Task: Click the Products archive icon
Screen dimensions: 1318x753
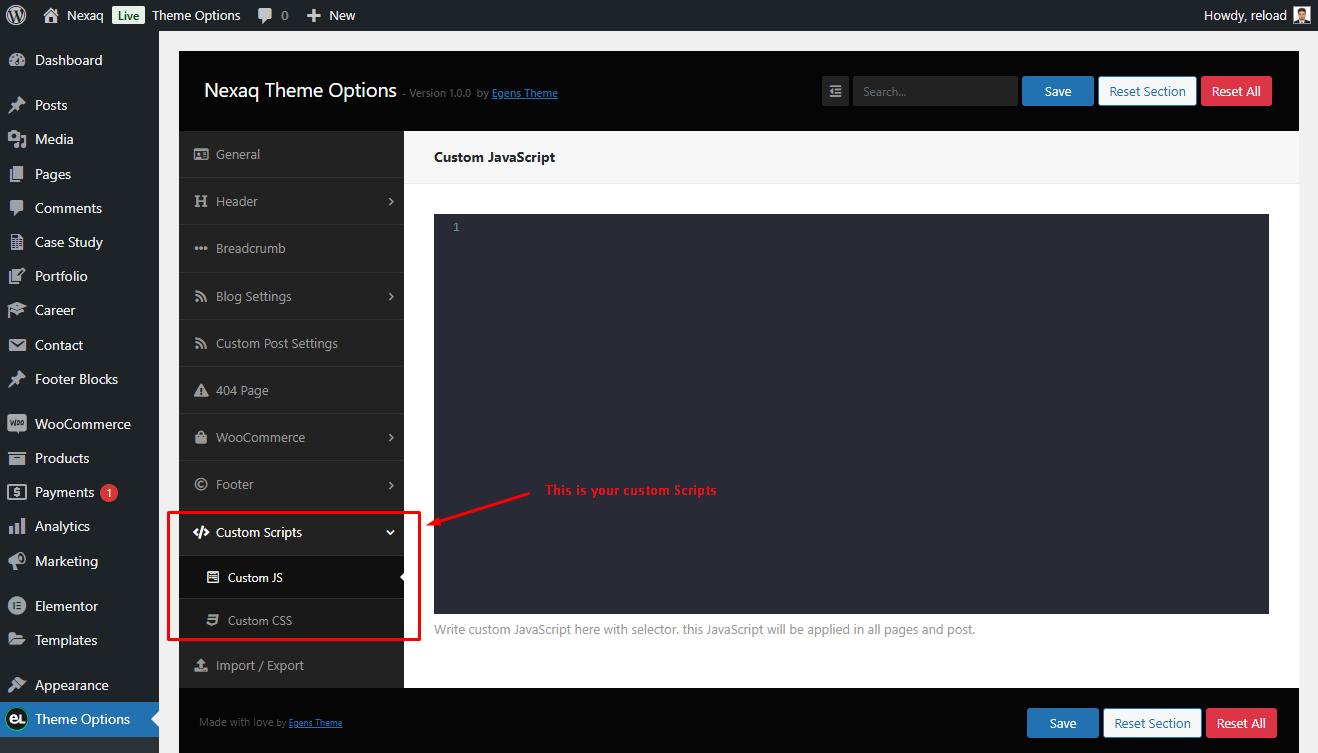Action: 17,458
